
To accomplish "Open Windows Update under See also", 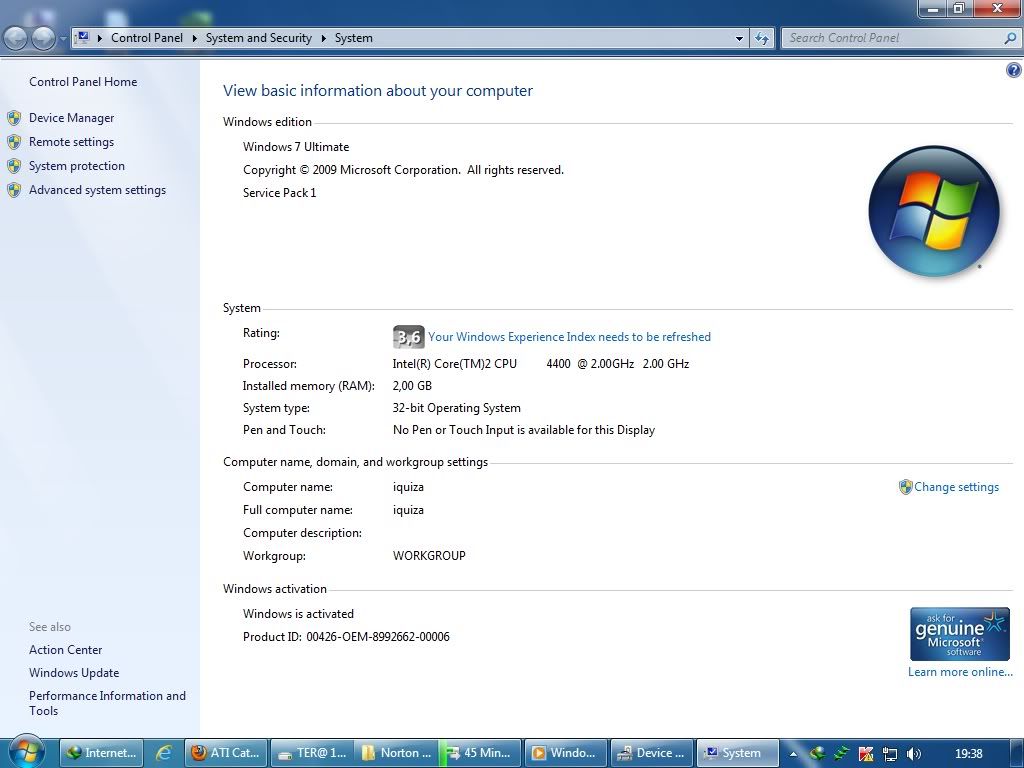I will pyautogui.click(x=74, y=673).
